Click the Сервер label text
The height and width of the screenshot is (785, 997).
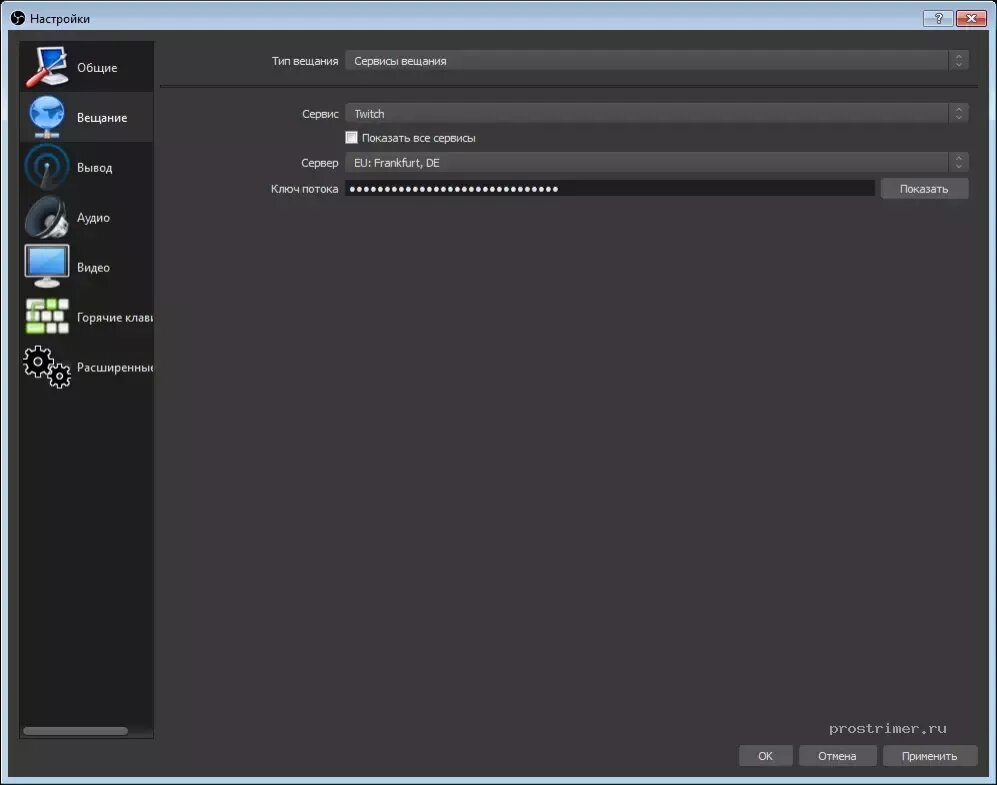[320, 163]
